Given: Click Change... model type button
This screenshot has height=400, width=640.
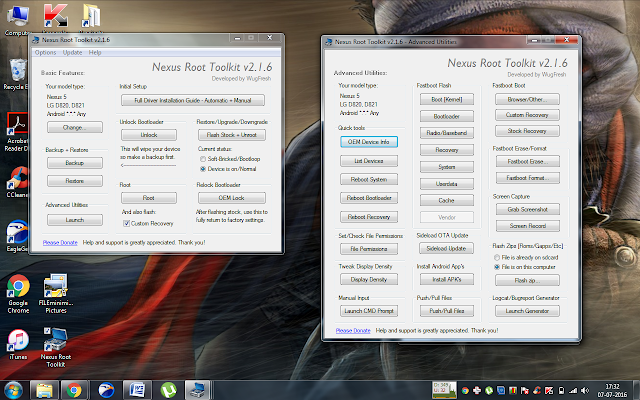Looking at the screenshot, I should click(x=75, y=127).
